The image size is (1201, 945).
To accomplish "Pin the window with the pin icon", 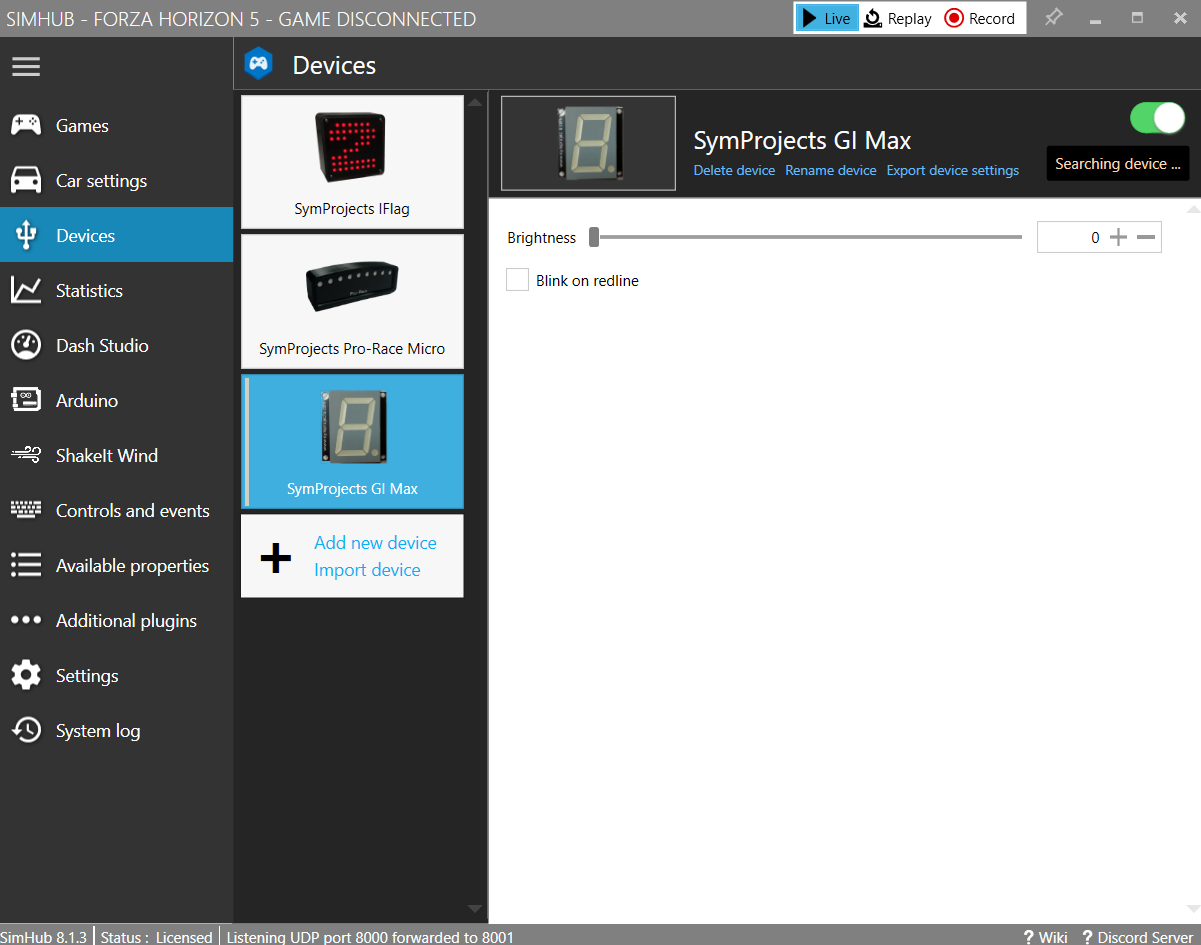I will (x=1053, y=18).
